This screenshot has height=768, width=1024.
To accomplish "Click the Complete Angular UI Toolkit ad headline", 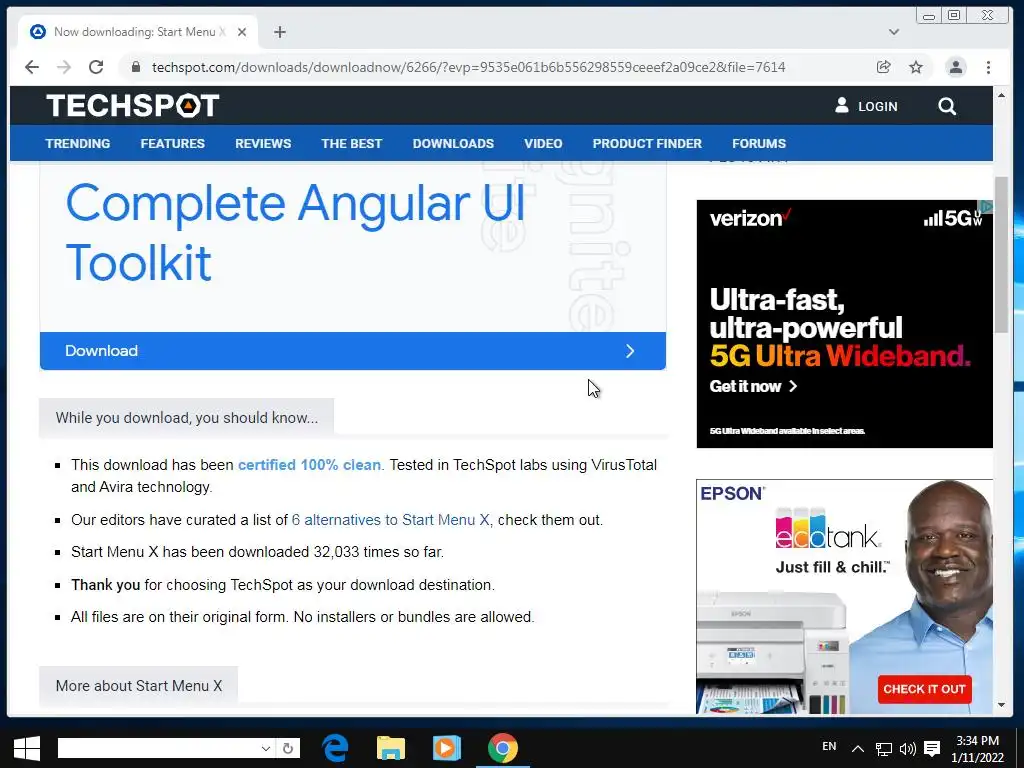I will (x=296, y=232).
